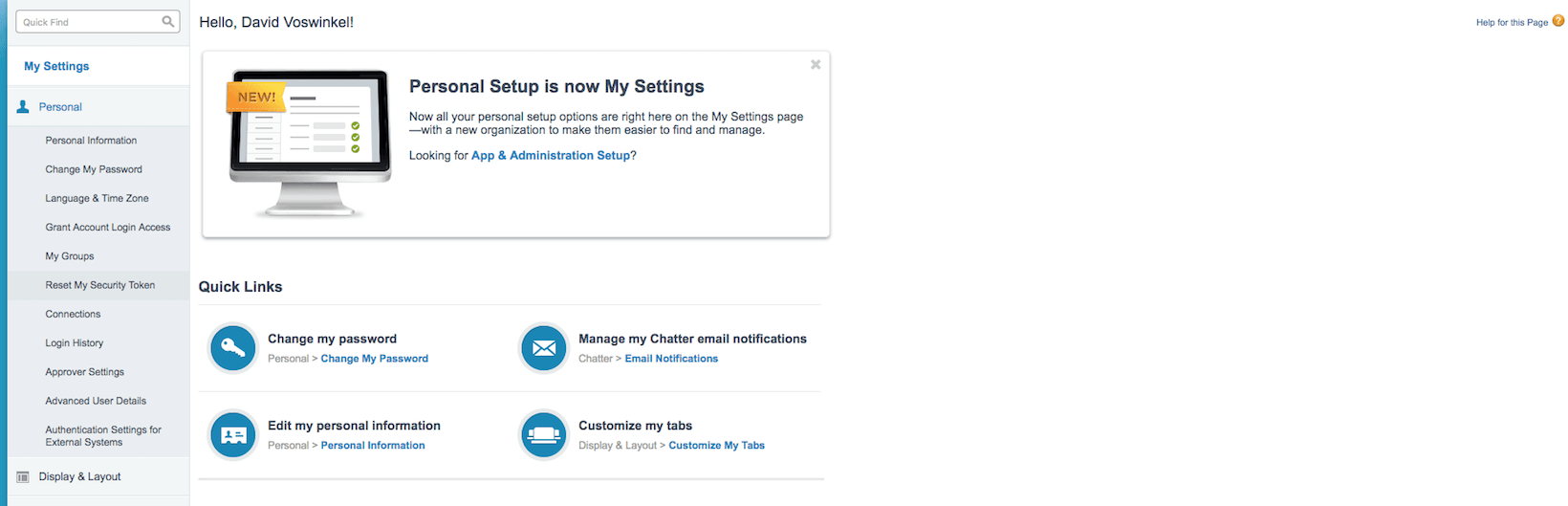The height and width of the screenshot is (506, 1568).
Task: Open Login History from the sidebar
Action: point(74,342)
